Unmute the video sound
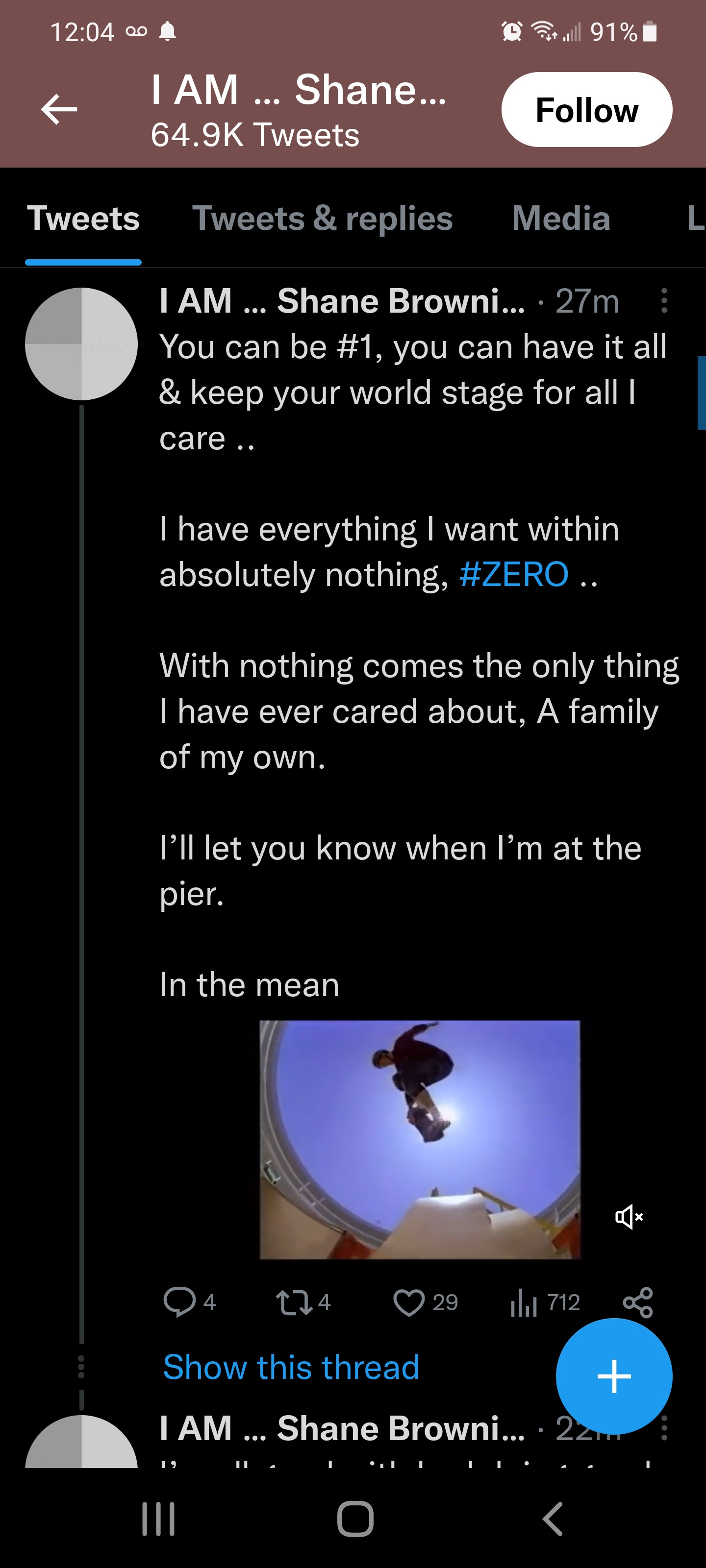The width and height of the screenshot is (706, 1568). tap(629, 1217)
